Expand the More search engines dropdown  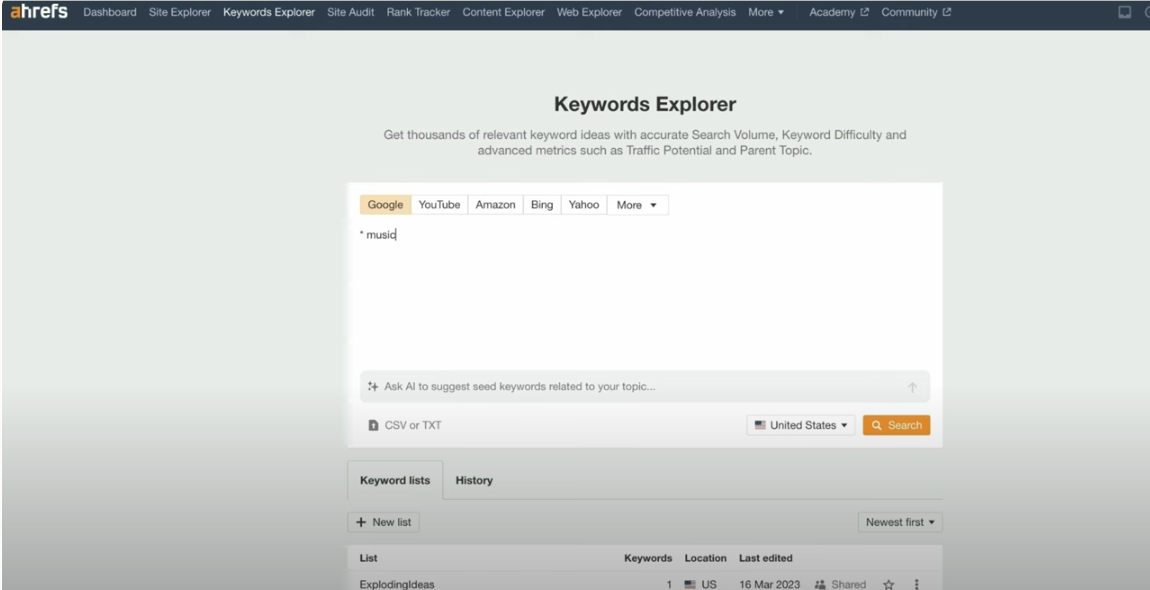coord(636,204)
